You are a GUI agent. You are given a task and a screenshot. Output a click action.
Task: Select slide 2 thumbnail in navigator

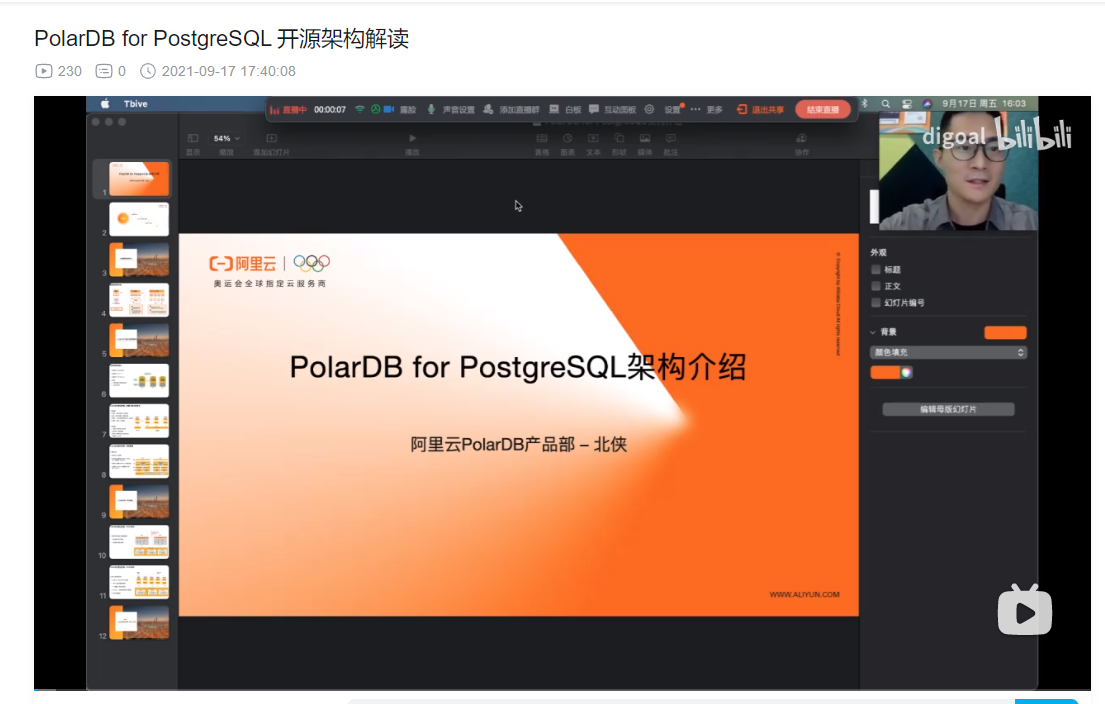coord(139,219)
